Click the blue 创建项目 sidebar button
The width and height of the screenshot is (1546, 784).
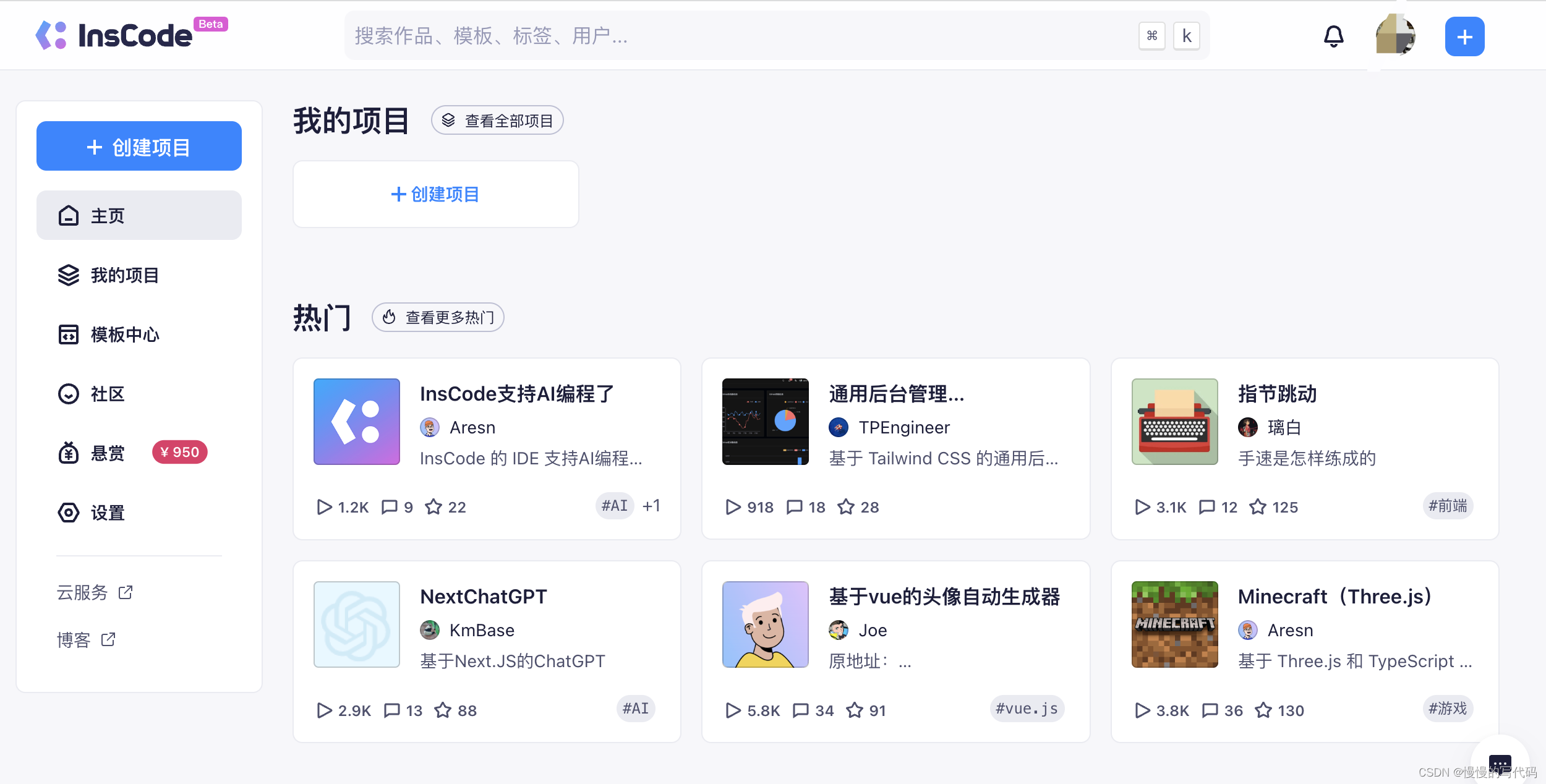139,147
